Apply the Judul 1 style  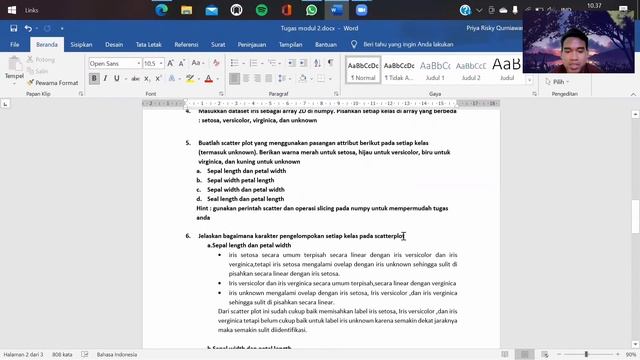click(435, 70)
